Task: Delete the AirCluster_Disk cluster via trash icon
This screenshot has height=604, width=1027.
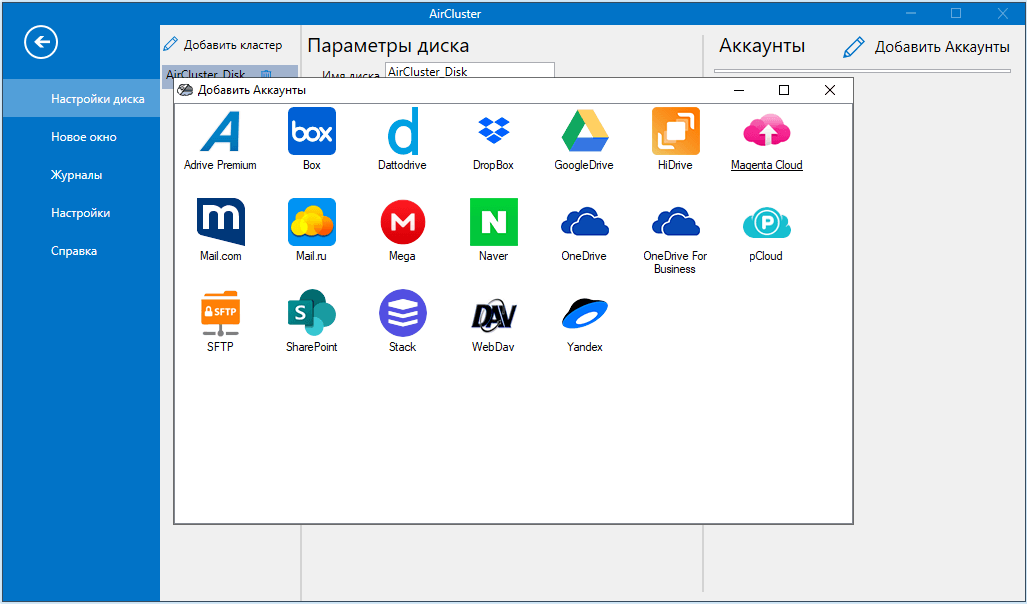Action: click(266, 74)
